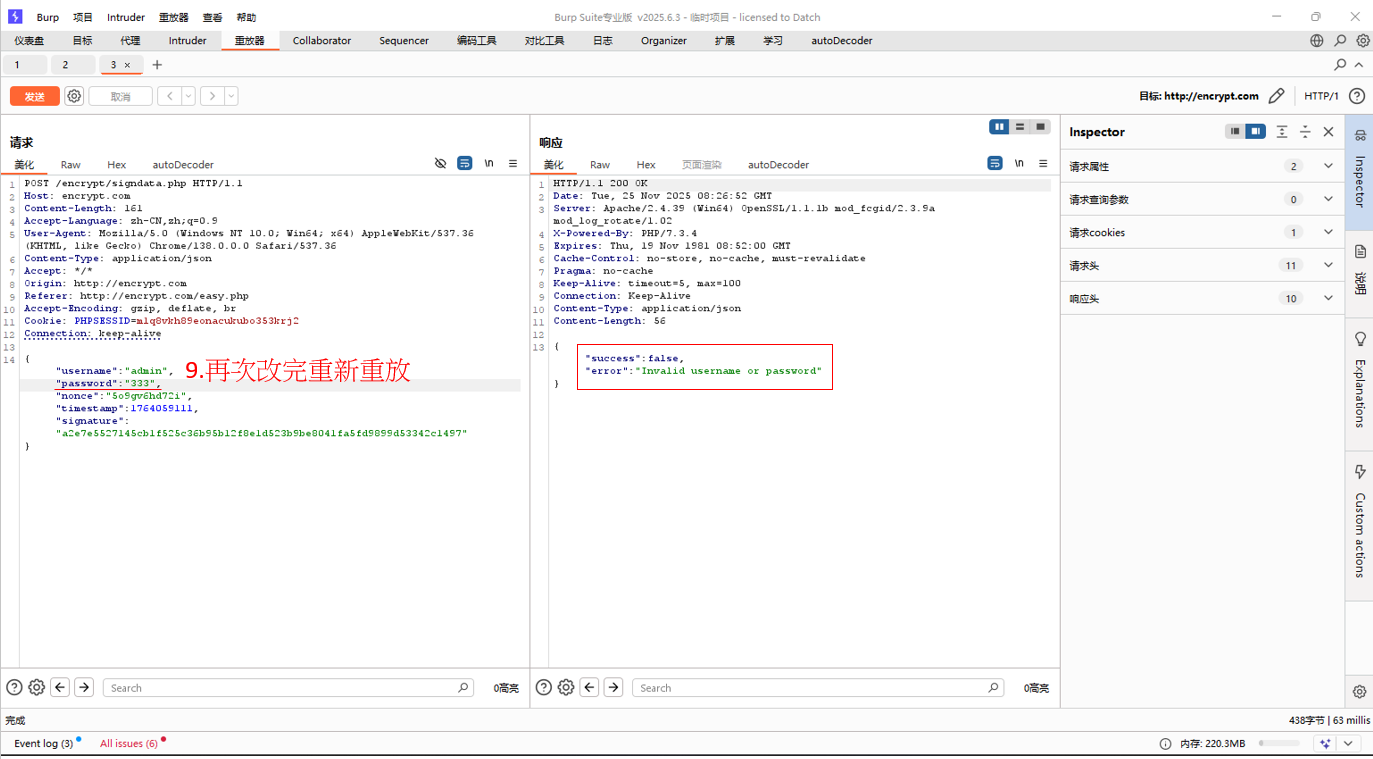
Task: Edit the target with the pencil icon
Action: [x=1276, y=96]
